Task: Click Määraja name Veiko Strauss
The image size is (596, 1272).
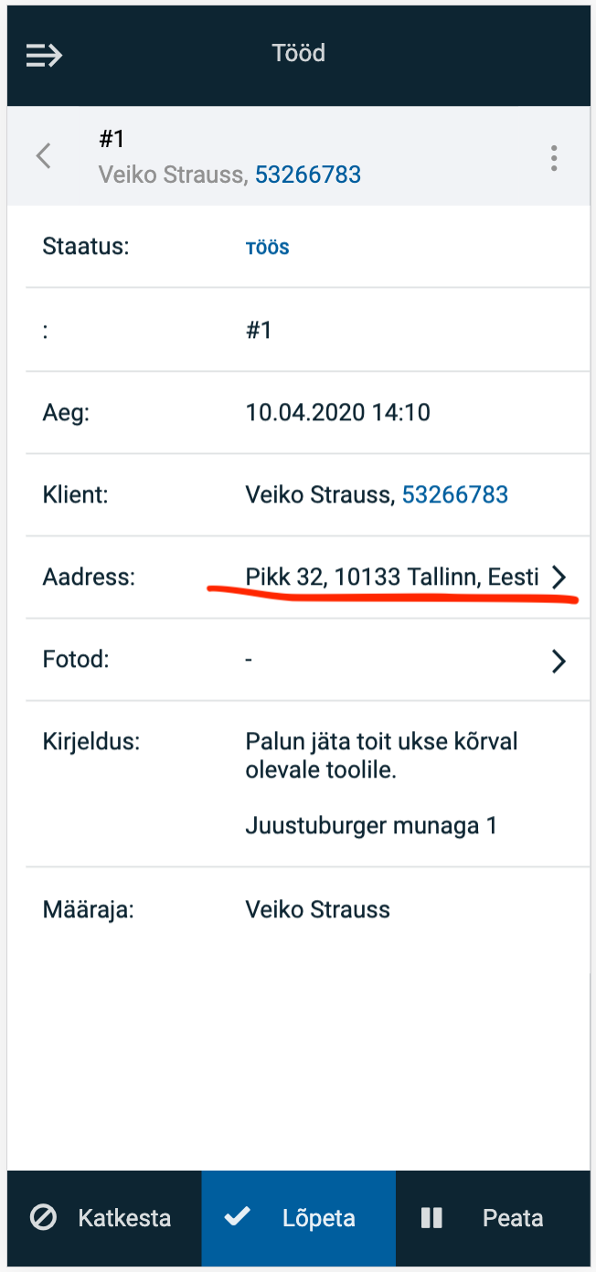Action: click(318, 909)
